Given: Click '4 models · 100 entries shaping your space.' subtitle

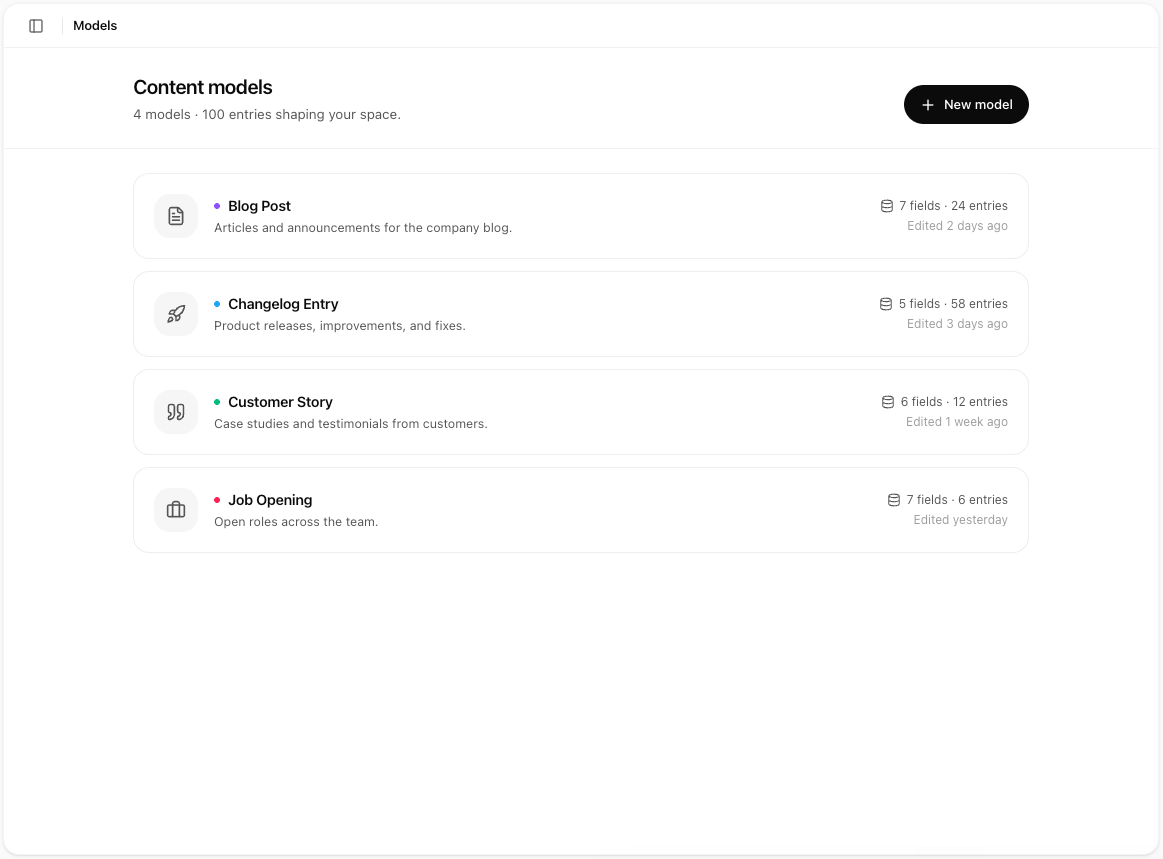Looking at the screenshot, I should coord(267,114).
